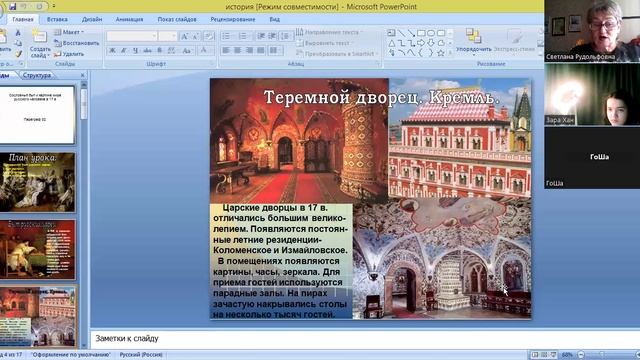
Task: Switch to the Анимация ribbon tab
Action: click(x=129, y=19)
